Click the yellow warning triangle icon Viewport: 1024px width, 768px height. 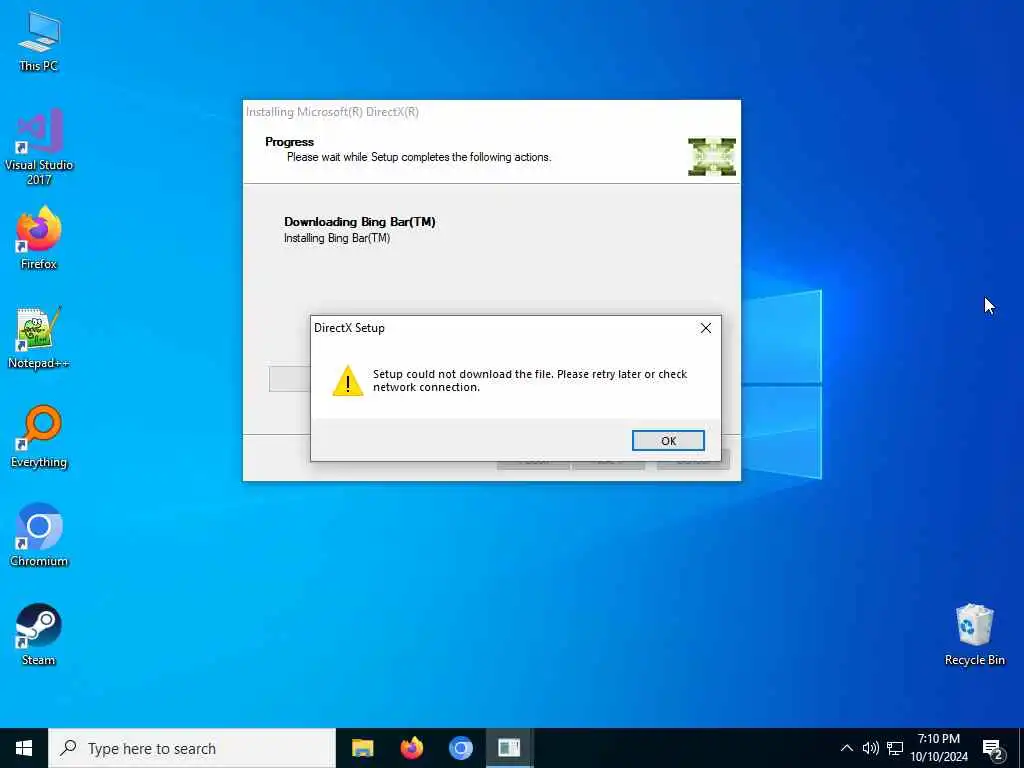[347, 381]
